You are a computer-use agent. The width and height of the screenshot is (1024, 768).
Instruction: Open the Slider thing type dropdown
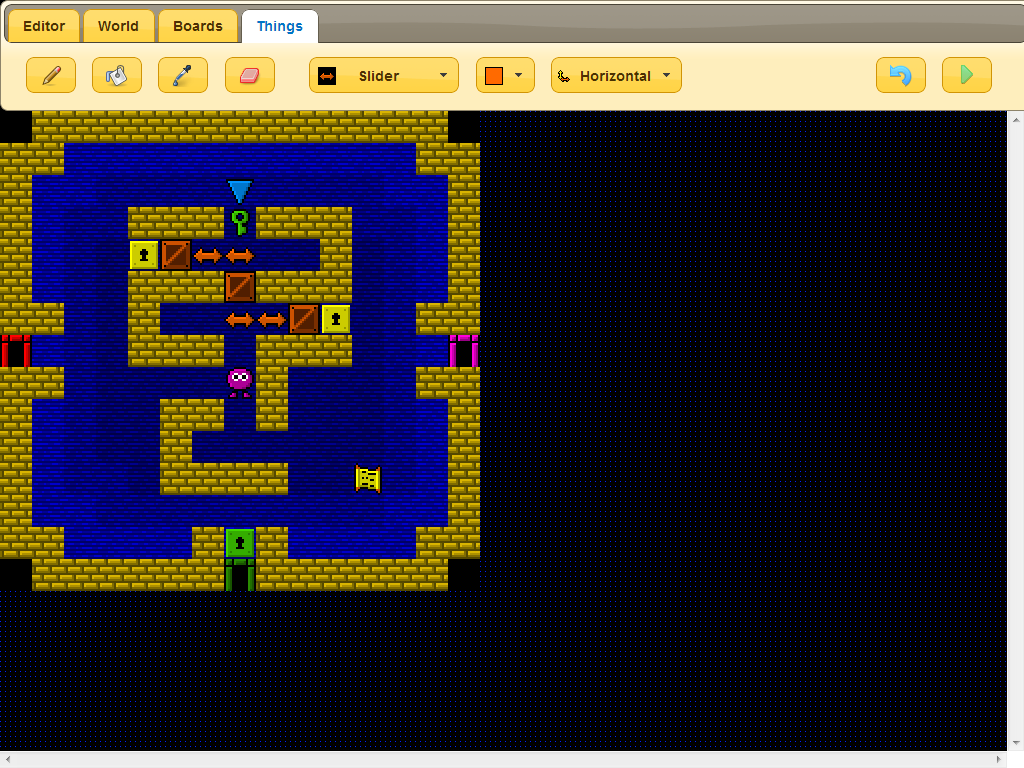(x=383, y=75)
